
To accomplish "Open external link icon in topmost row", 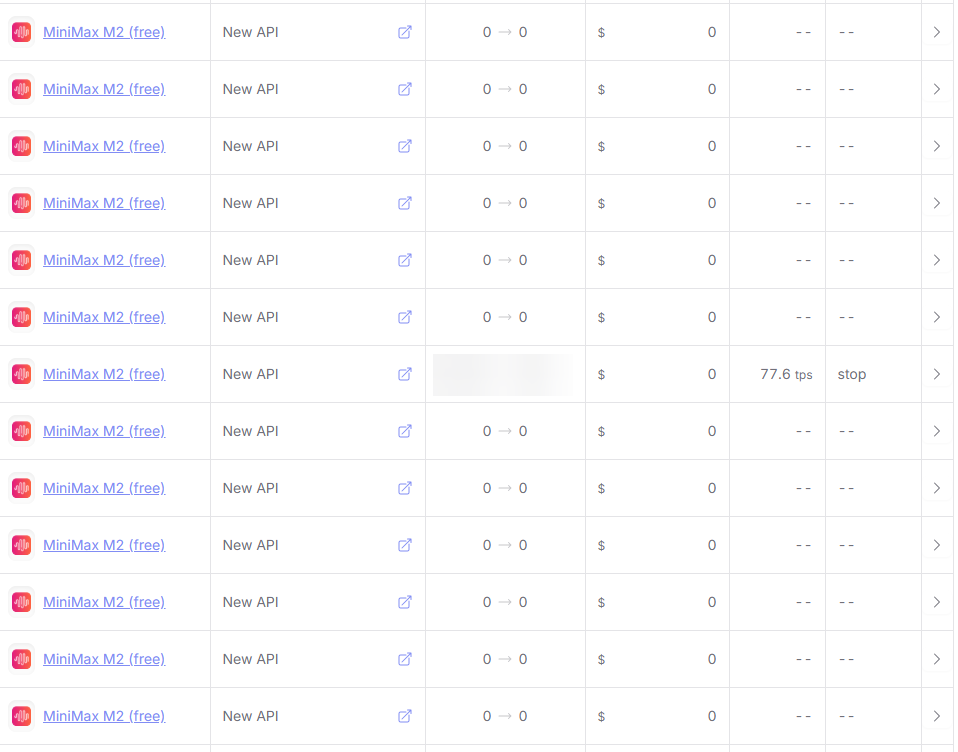I will tap(404, 32).
